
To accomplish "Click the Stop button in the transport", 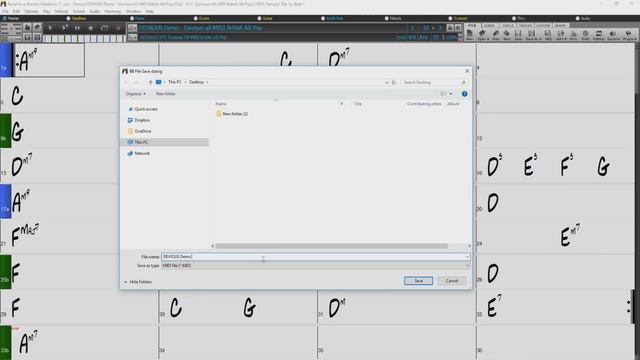I will [91, 28].
